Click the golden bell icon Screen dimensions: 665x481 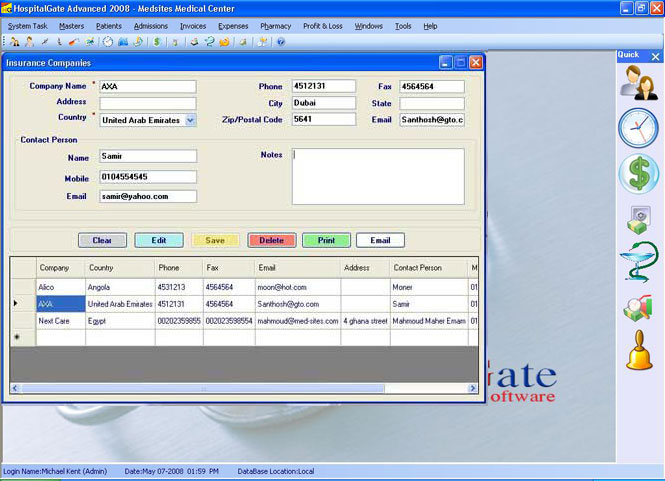(x=638, y=351)
